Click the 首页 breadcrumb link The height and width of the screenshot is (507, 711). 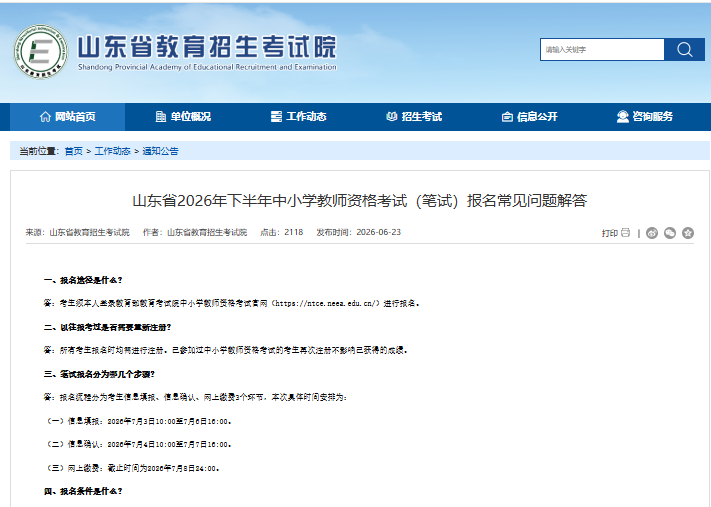(x=73, y=151)
